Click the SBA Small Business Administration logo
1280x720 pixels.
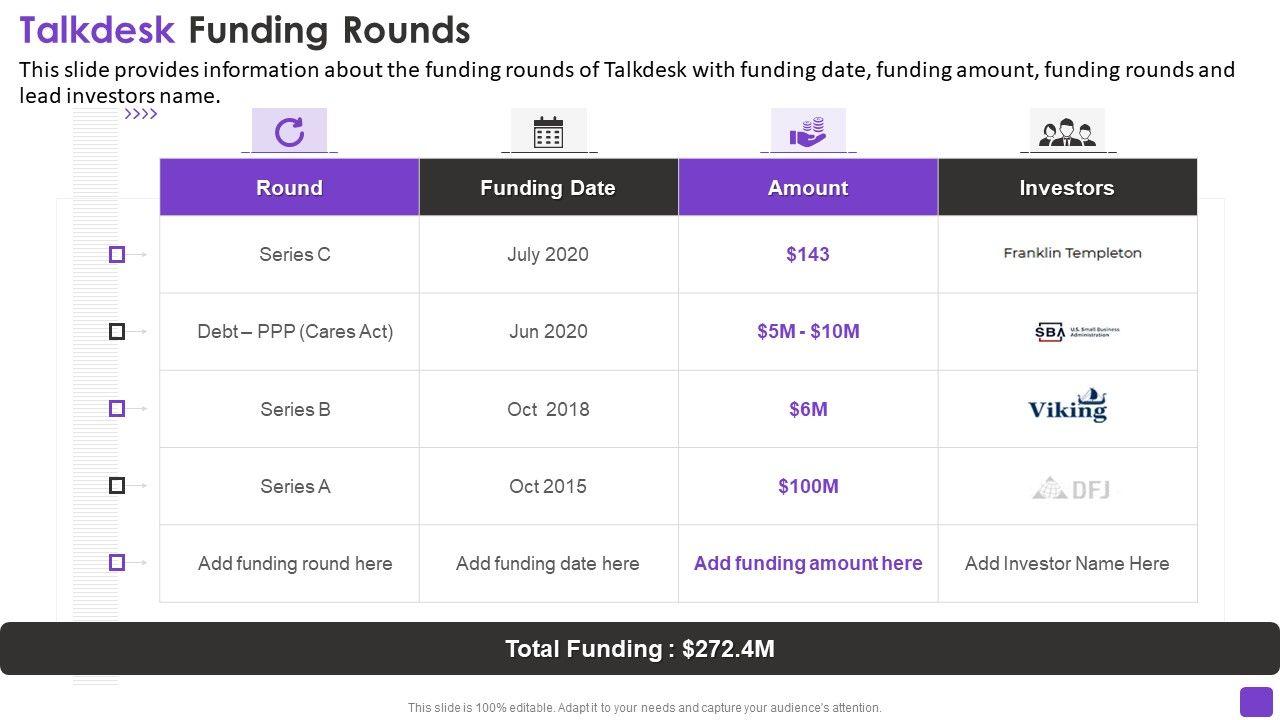[1076, 332]
